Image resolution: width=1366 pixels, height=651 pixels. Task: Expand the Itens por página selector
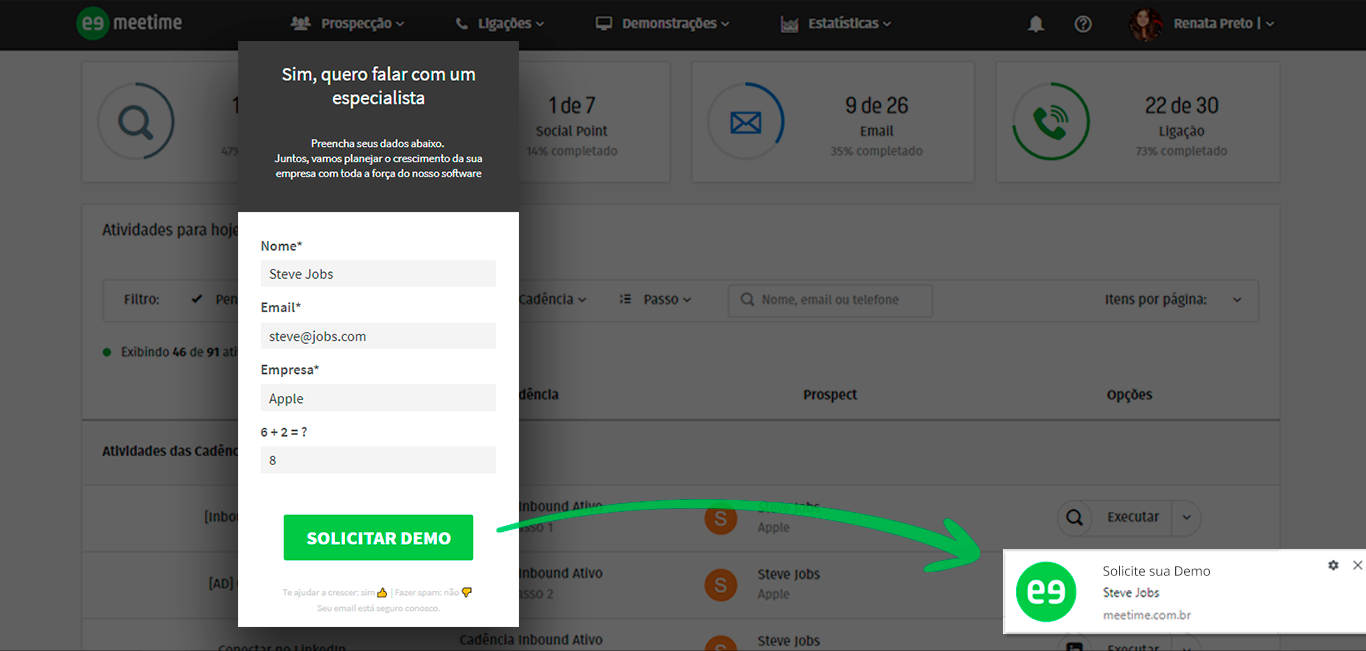[x=1236, y=300]
